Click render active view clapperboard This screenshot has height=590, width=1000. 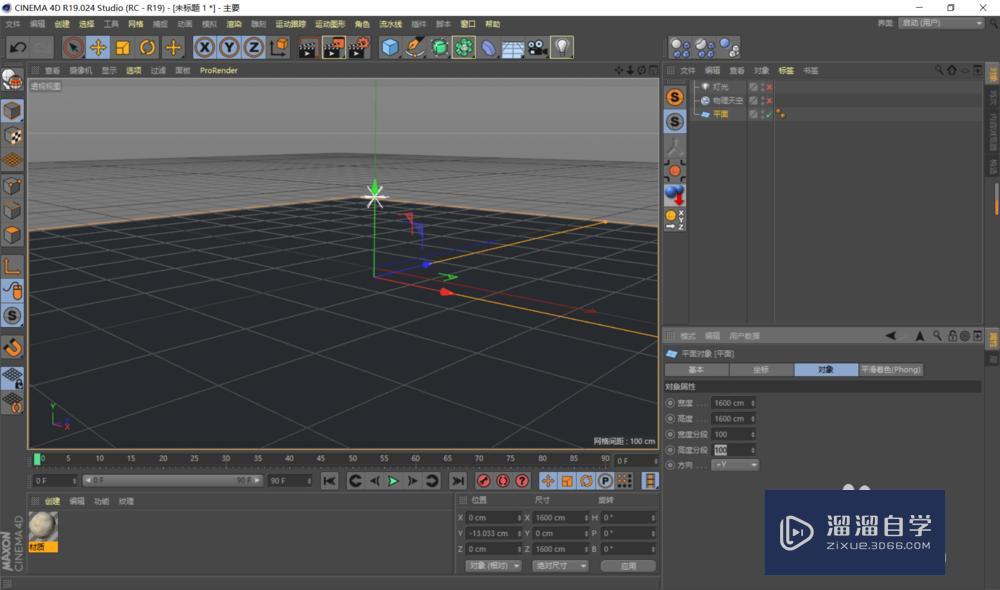click(x=308, y=48)
